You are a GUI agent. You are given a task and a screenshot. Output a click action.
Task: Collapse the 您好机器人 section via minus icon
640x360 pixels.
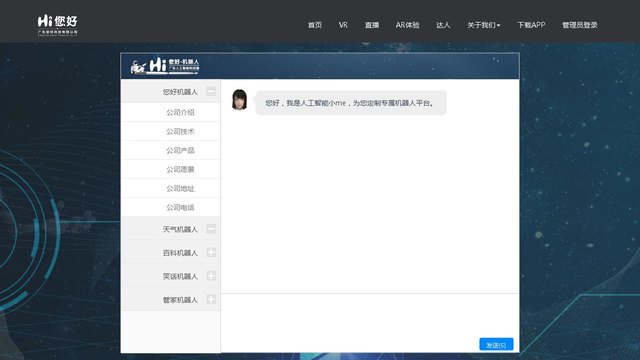211,91
